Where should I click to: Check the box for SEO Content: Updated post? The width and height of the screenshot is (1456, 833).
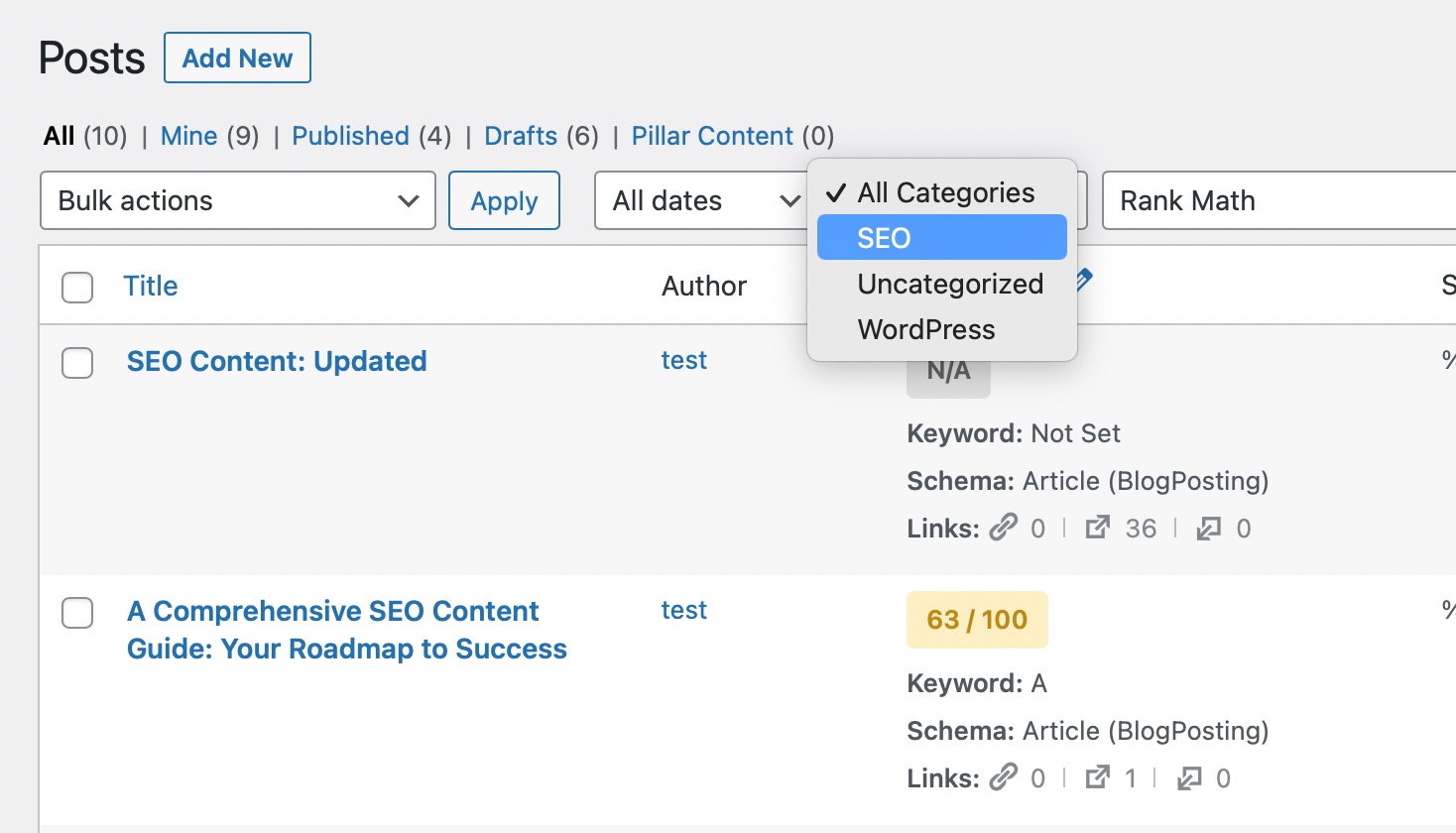click(x=77, y=363)
